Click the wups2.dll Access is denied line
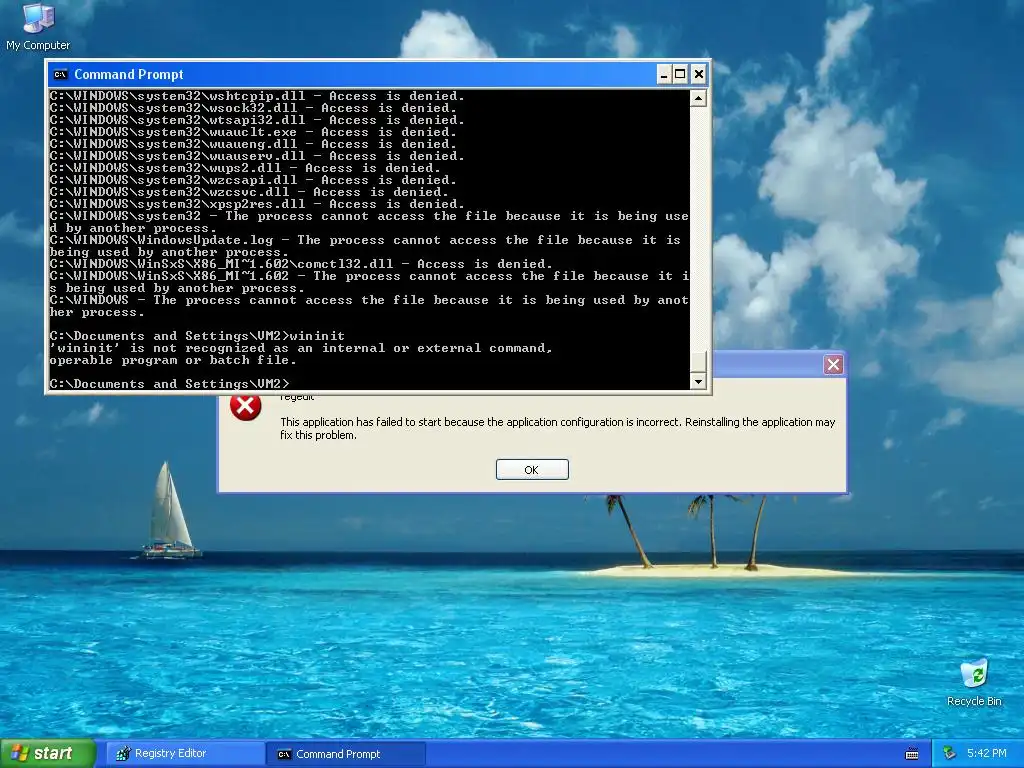 [x=245, y=168]
